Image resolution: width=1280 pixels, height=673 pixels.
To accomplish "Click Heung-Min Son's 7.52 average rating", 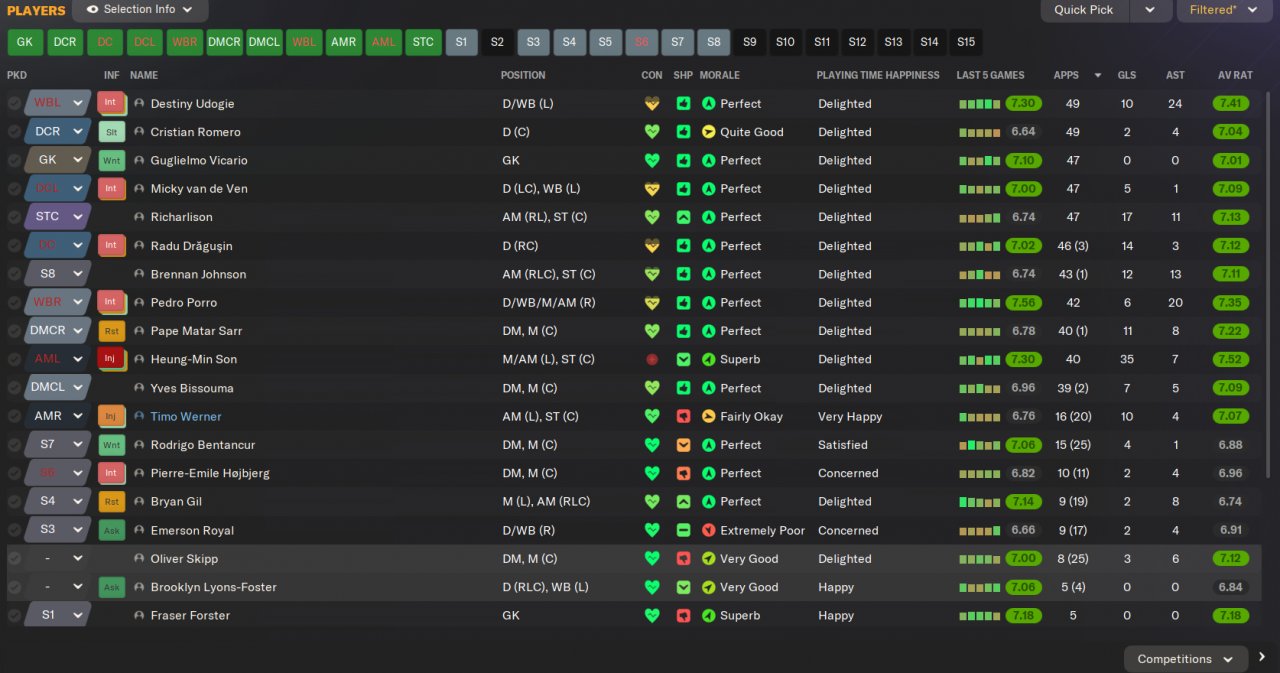I will click(x=1231, y=359).
